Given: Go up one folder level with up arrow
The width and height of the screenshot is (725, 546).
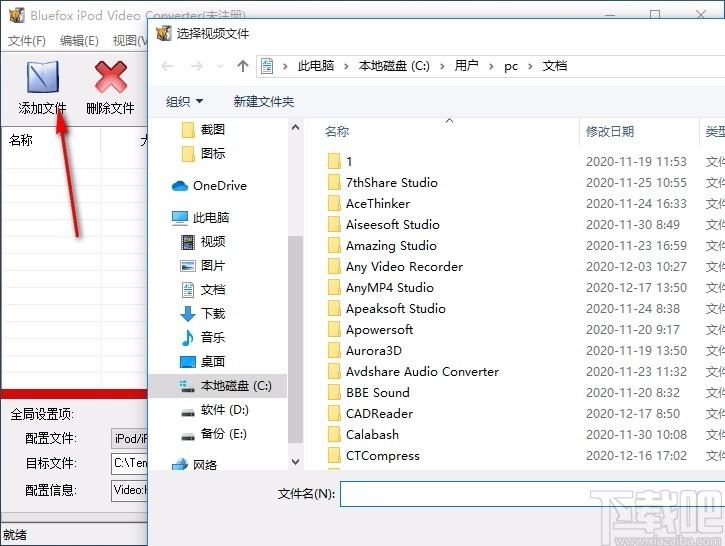Looking at the screenshot, I should [x=243, y=66].
